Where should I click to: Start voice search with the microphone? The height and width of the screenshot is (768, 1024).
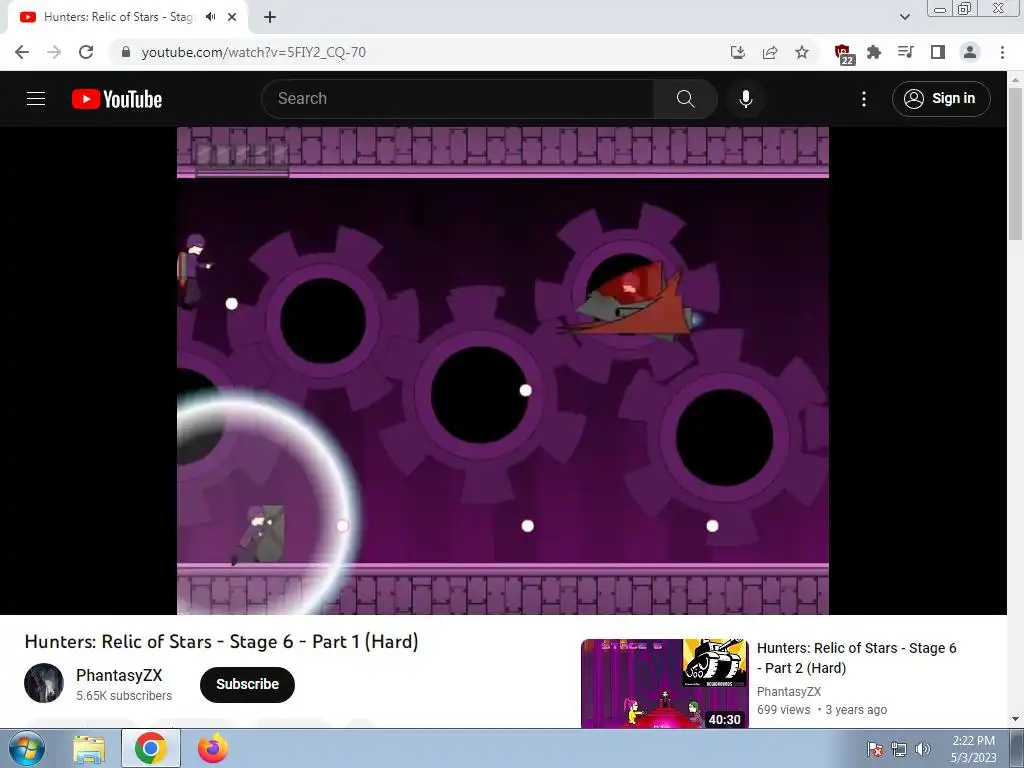[746, 99]
